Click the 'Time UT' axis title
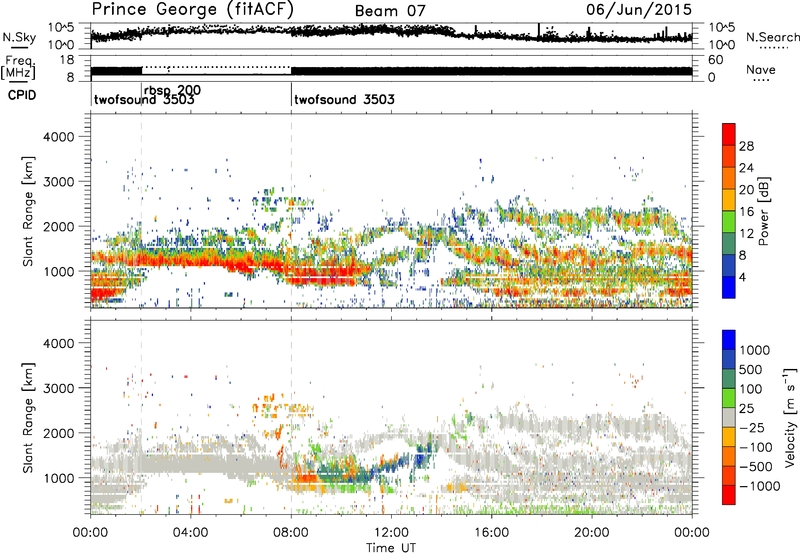 click(391, 547)
